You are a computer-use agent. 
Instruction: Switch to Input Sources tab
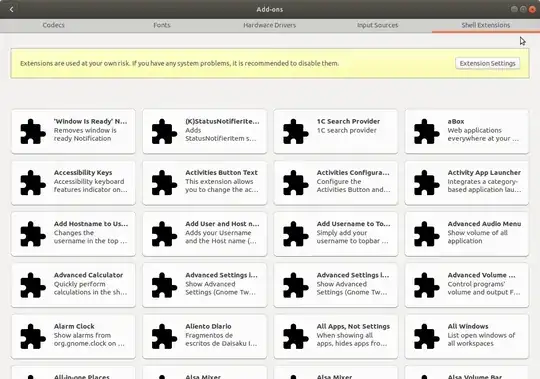point(377,25)
